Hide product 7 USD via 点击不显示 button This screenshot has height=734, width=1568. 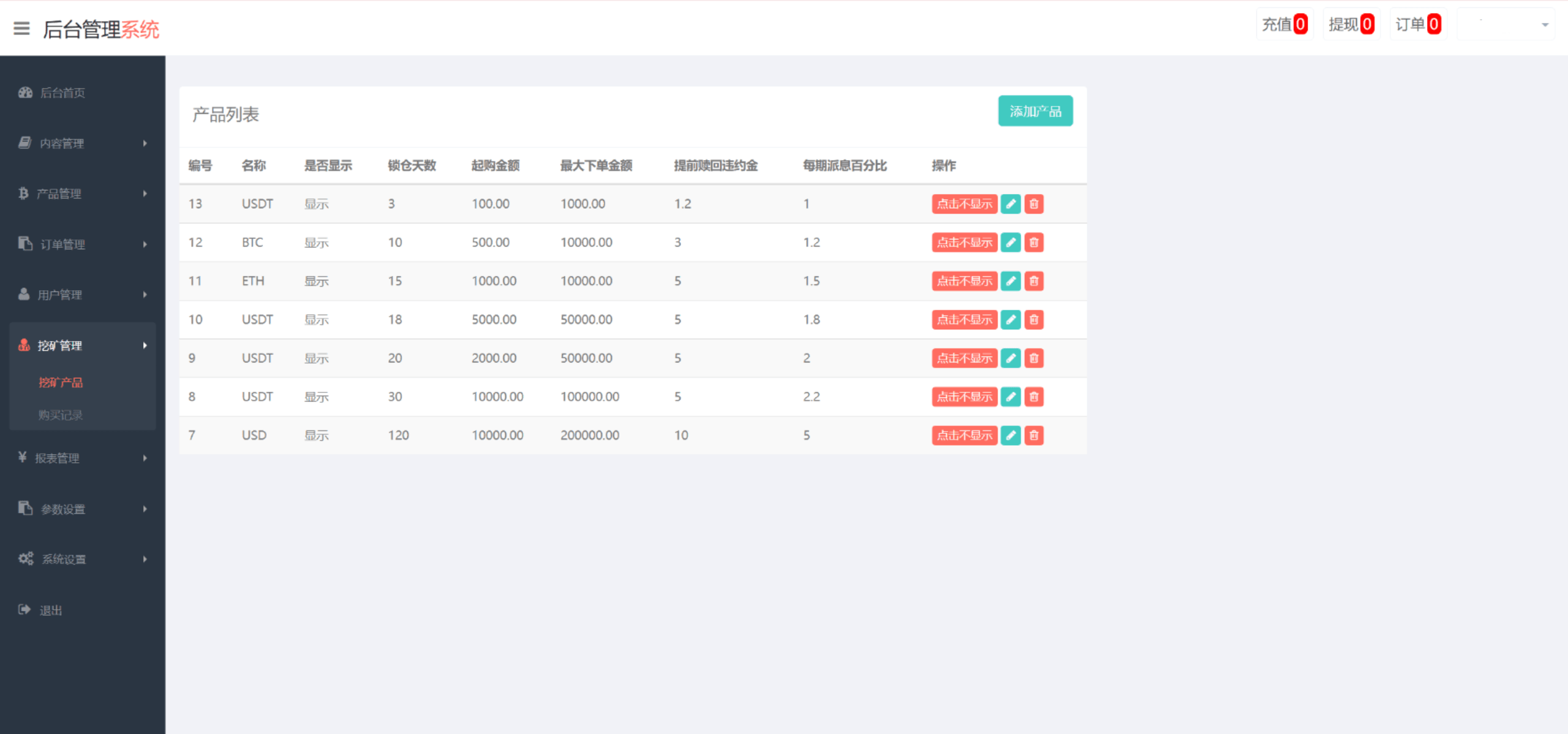[x=964, y=435]
